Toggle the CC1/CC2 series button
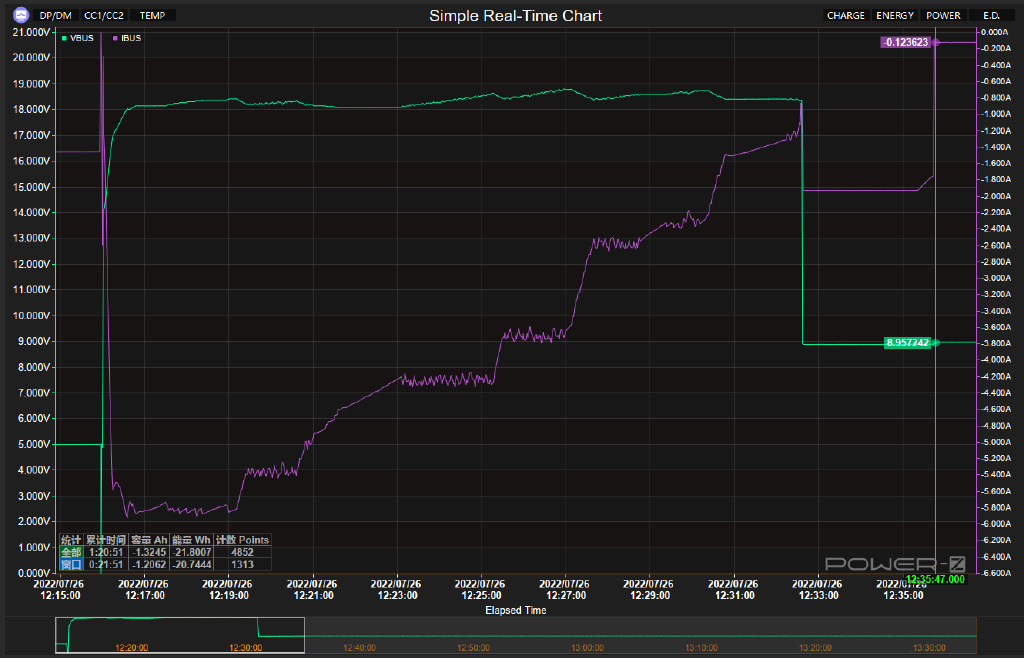Screen dimensions: 1024x658 (104, 16)
